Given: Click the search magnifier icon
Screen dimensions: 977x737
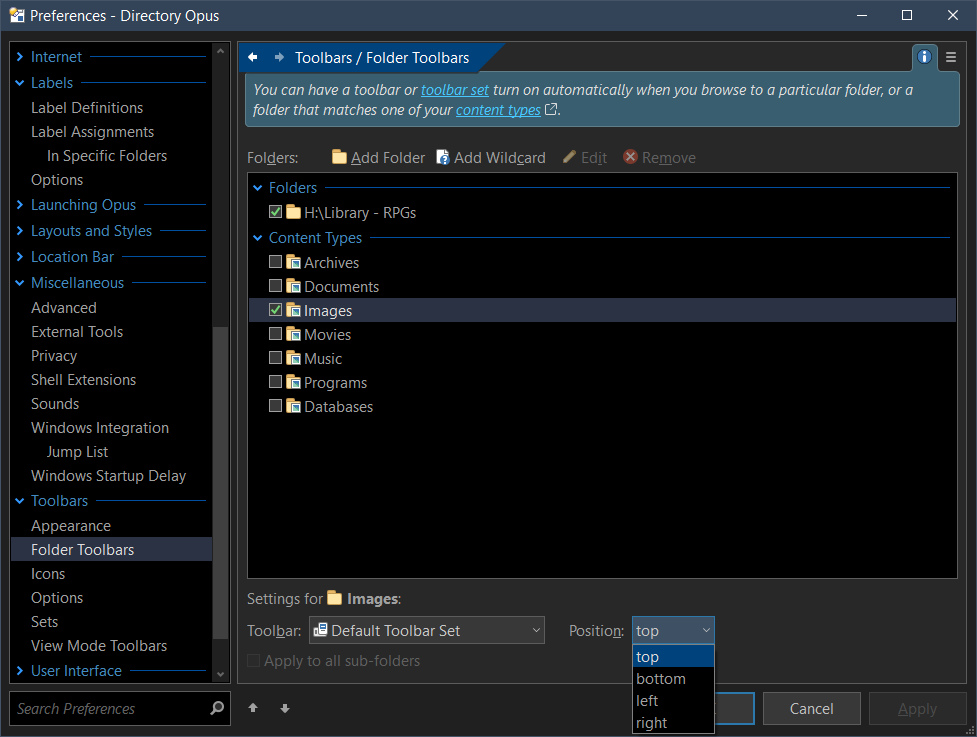Looking at the screenshot, I should pos(217,708).
